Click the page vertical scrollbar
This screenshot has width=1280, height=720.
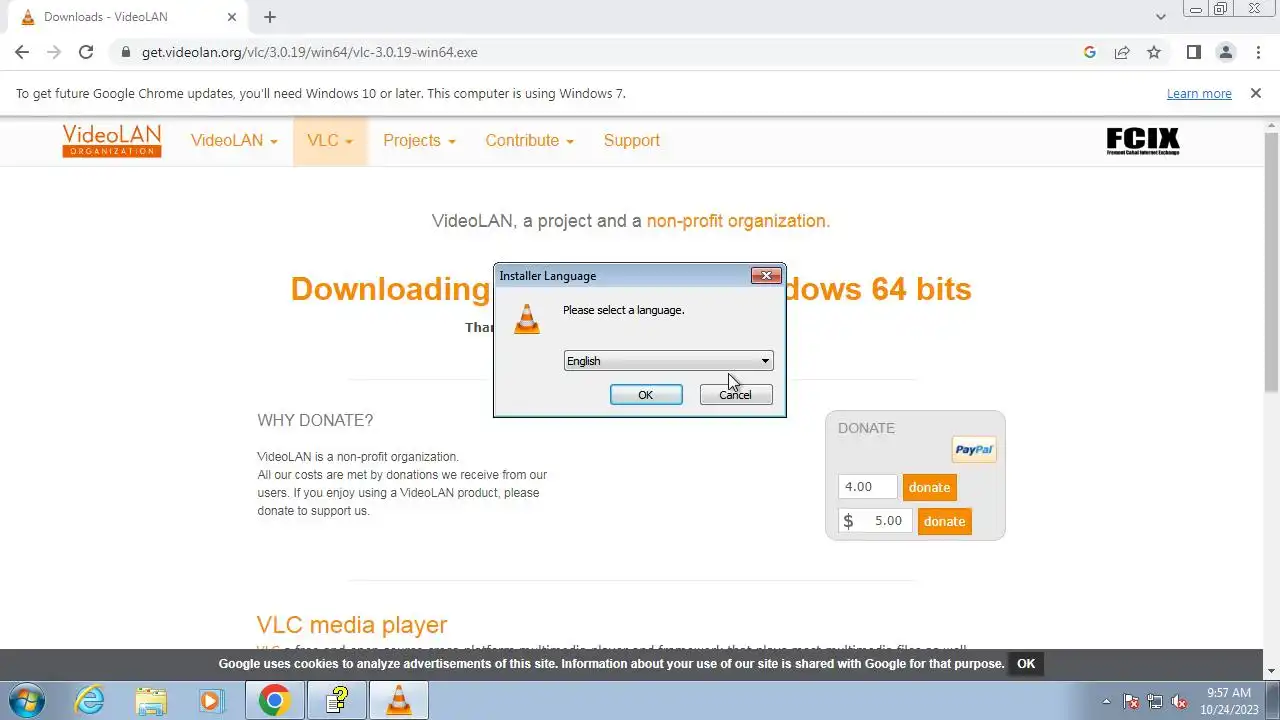pyautogui.click(x=1271, y=260)
